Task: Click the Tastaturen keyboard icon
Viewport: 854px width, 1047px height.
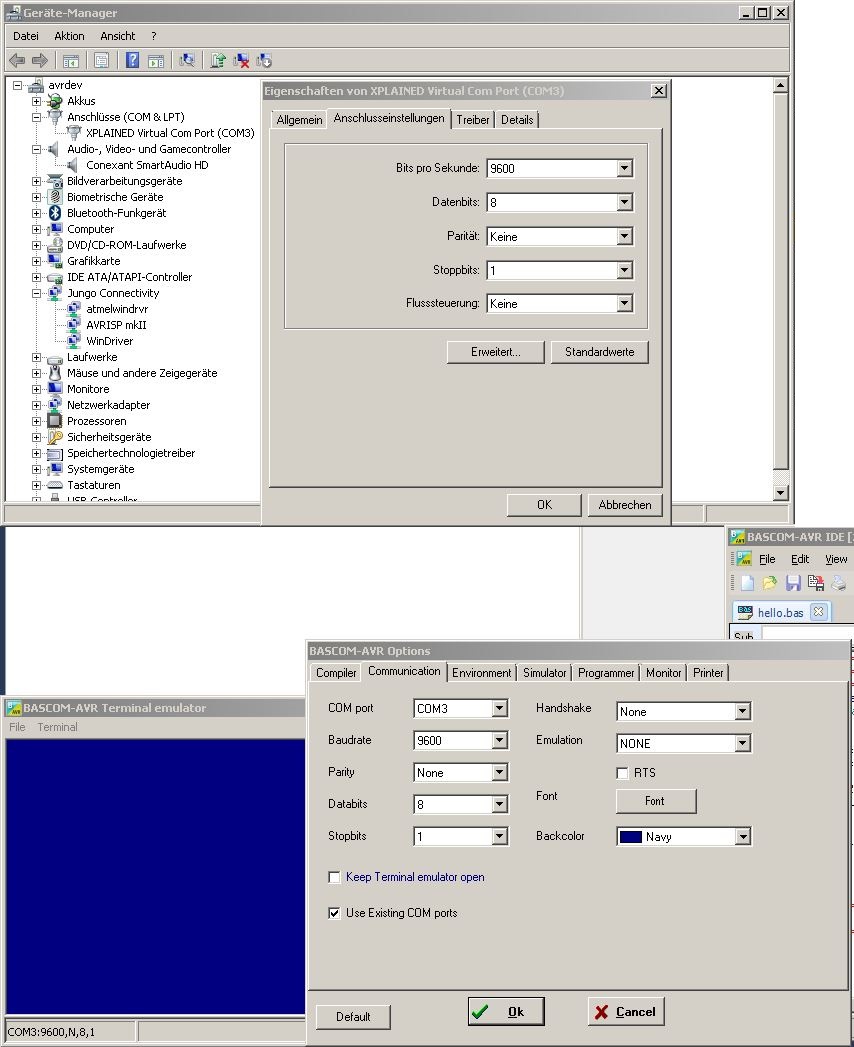Action: 55,485
